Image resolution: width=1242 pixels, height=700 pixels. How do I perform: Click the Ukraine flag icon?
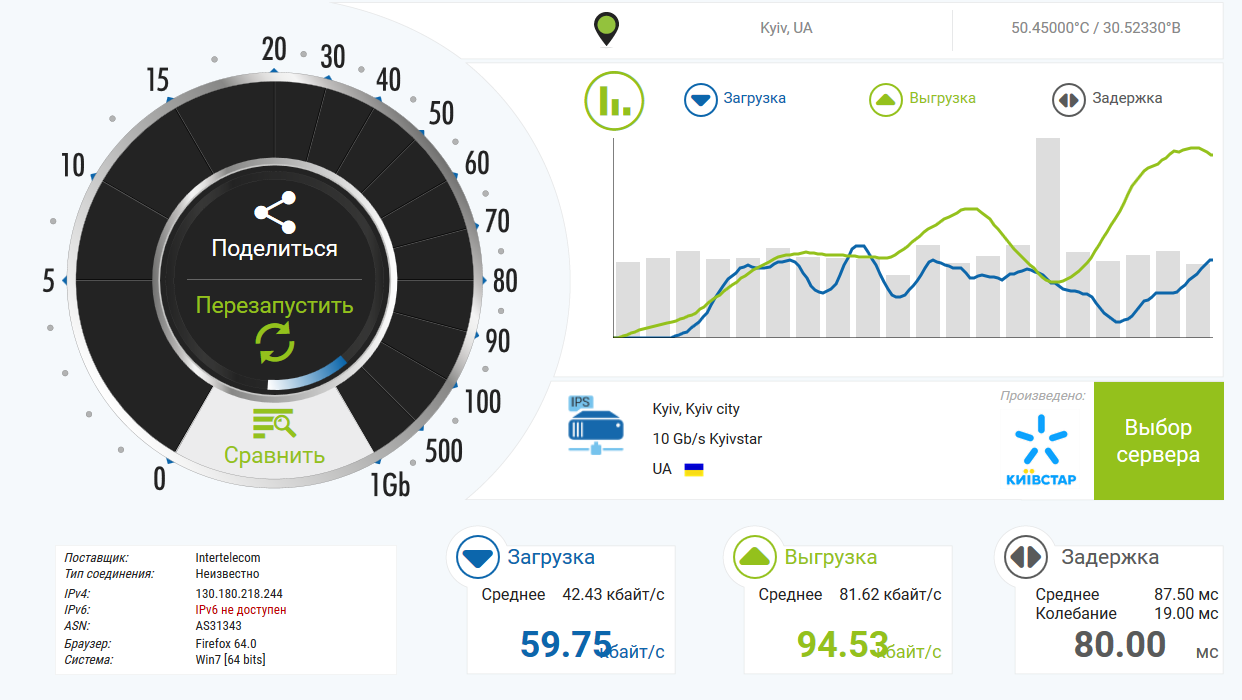693,469
